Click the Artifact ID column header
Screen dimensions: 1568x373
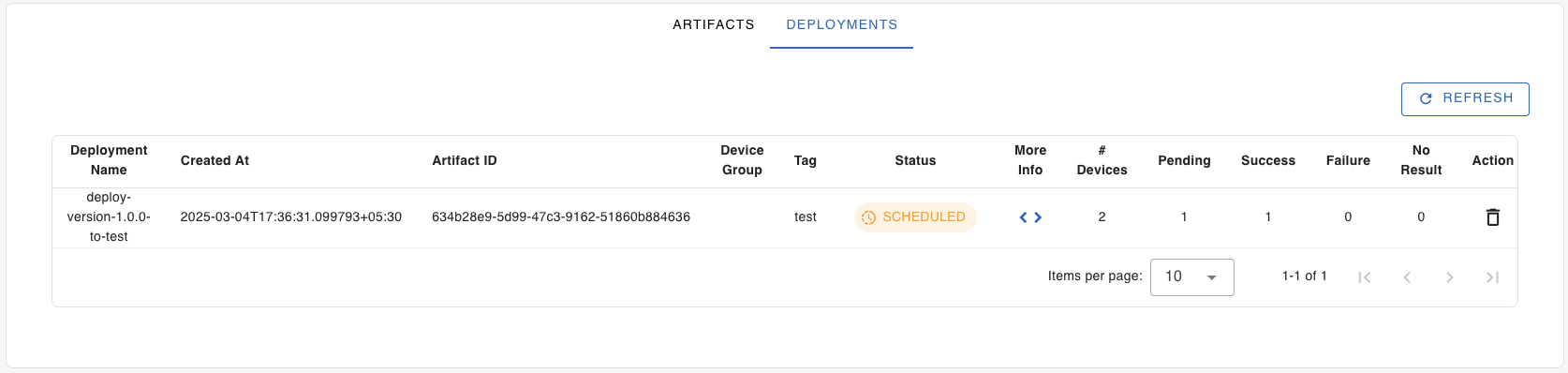pyautogui.click(x=465, y=161)
